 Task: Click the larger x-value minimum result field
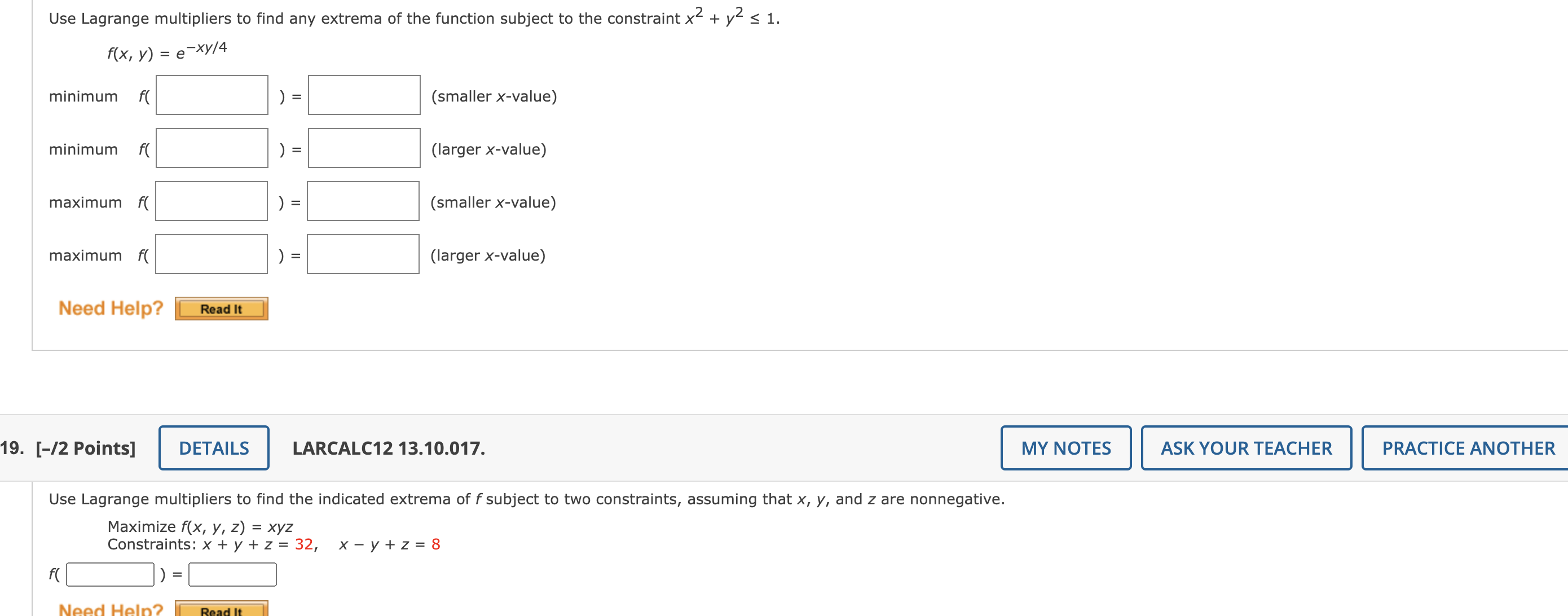[x=363, y=148]
